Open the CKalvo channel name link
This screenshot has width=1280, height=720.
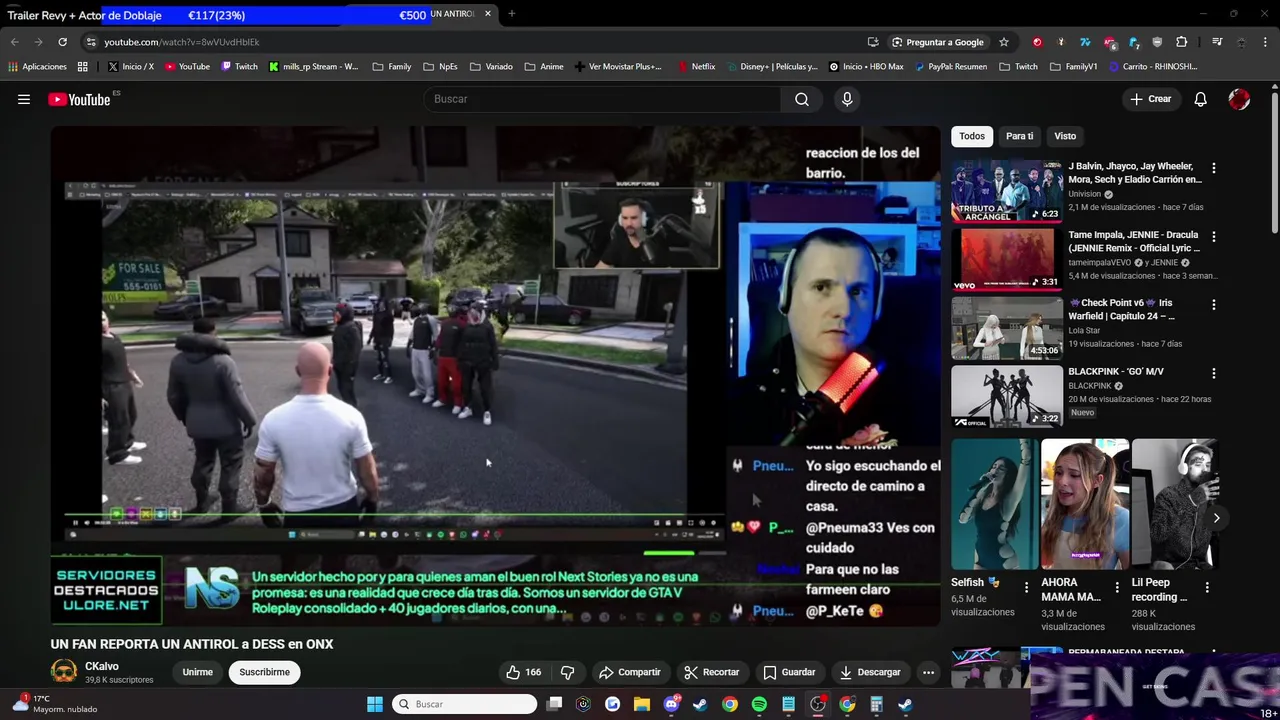(102, 666)
